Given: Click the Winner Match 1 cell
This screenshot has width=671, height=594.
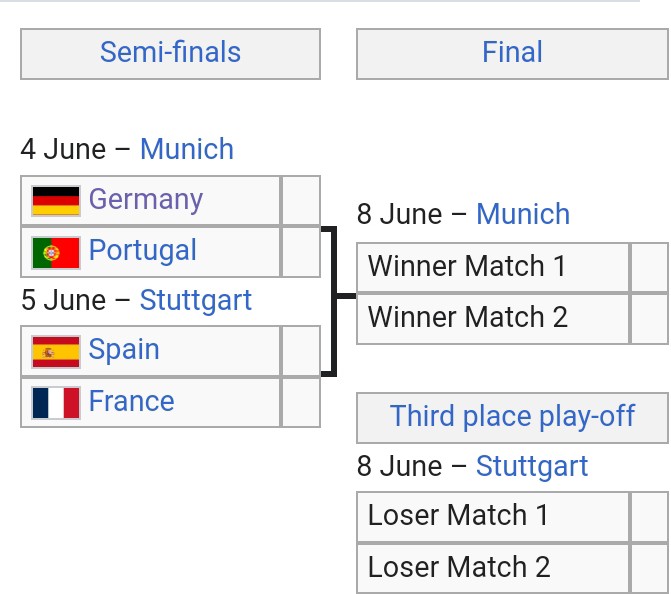Looking at the screenshot, I should pos(493,268).
